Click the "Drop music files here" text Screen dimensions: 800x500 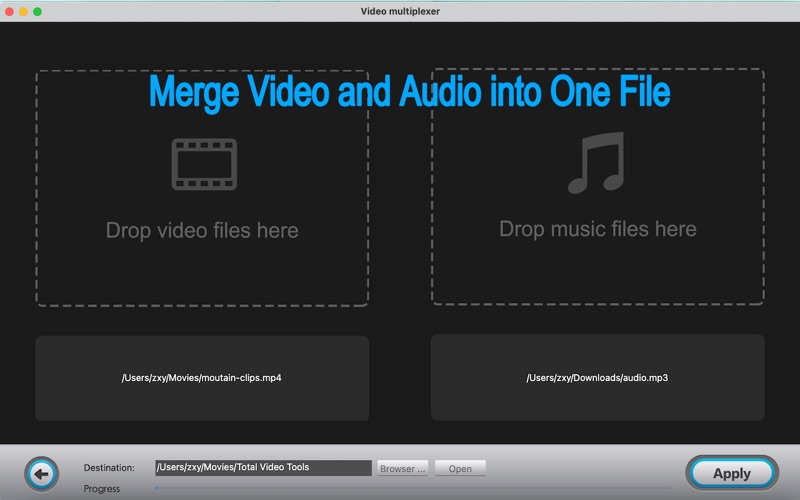pos(597,229)
